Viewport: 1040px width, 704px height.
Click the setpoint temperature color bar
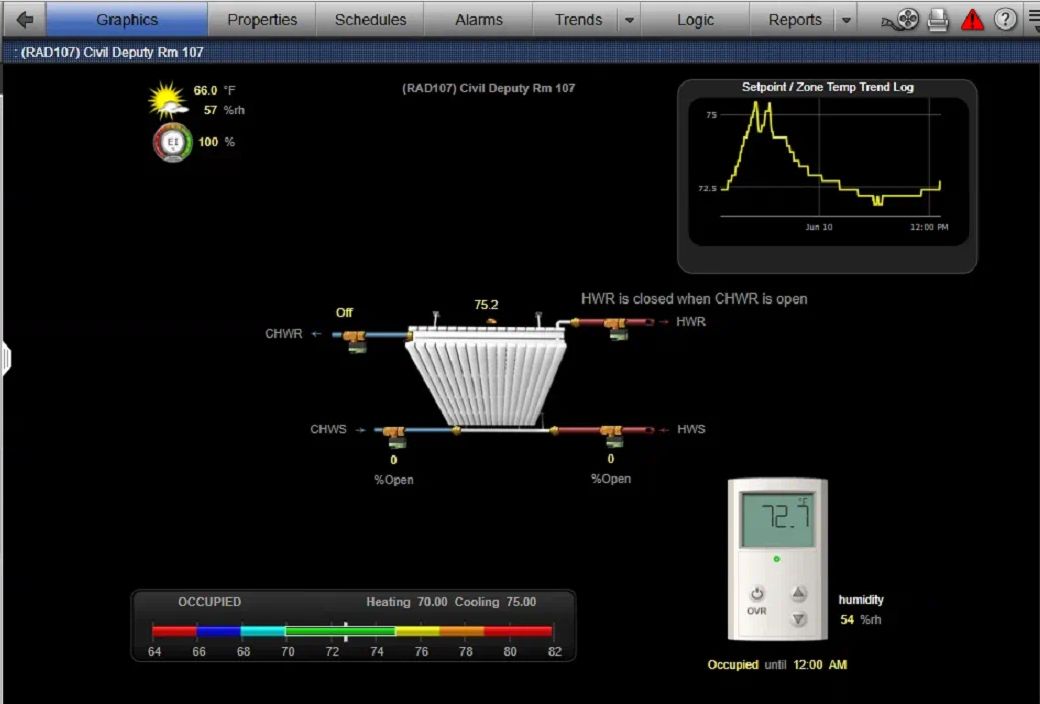(x=352, y=631)
